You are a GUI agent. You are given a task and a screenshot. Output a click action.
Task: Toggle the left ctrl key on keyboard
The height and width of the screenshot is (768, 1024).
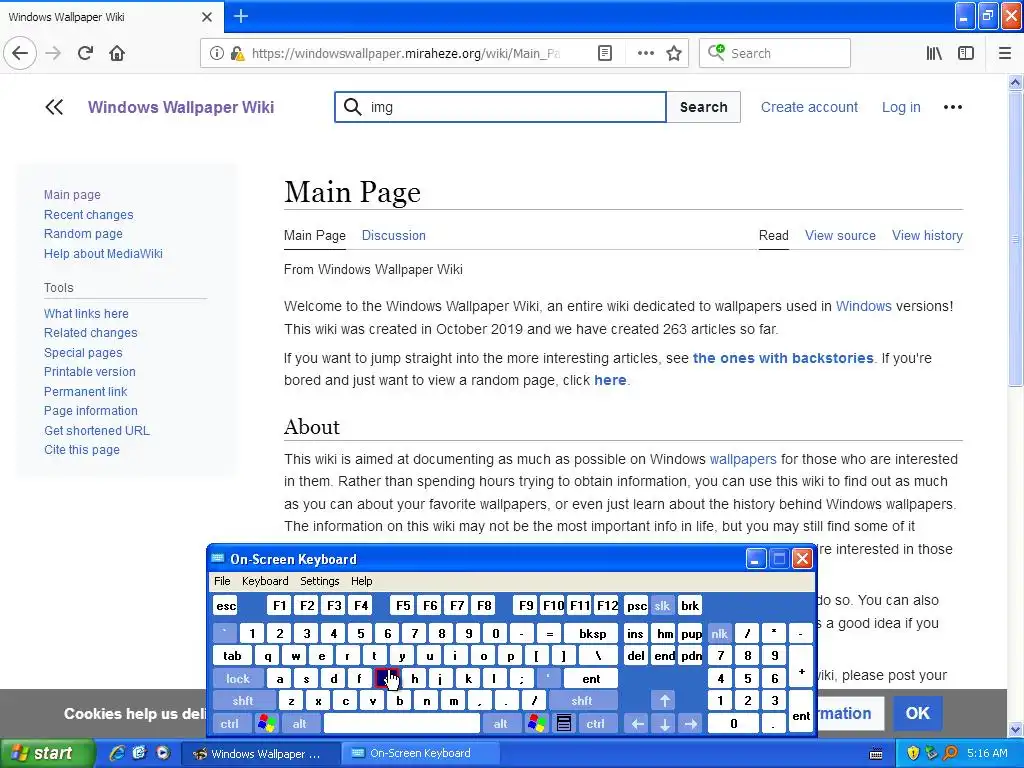(229, 724)
